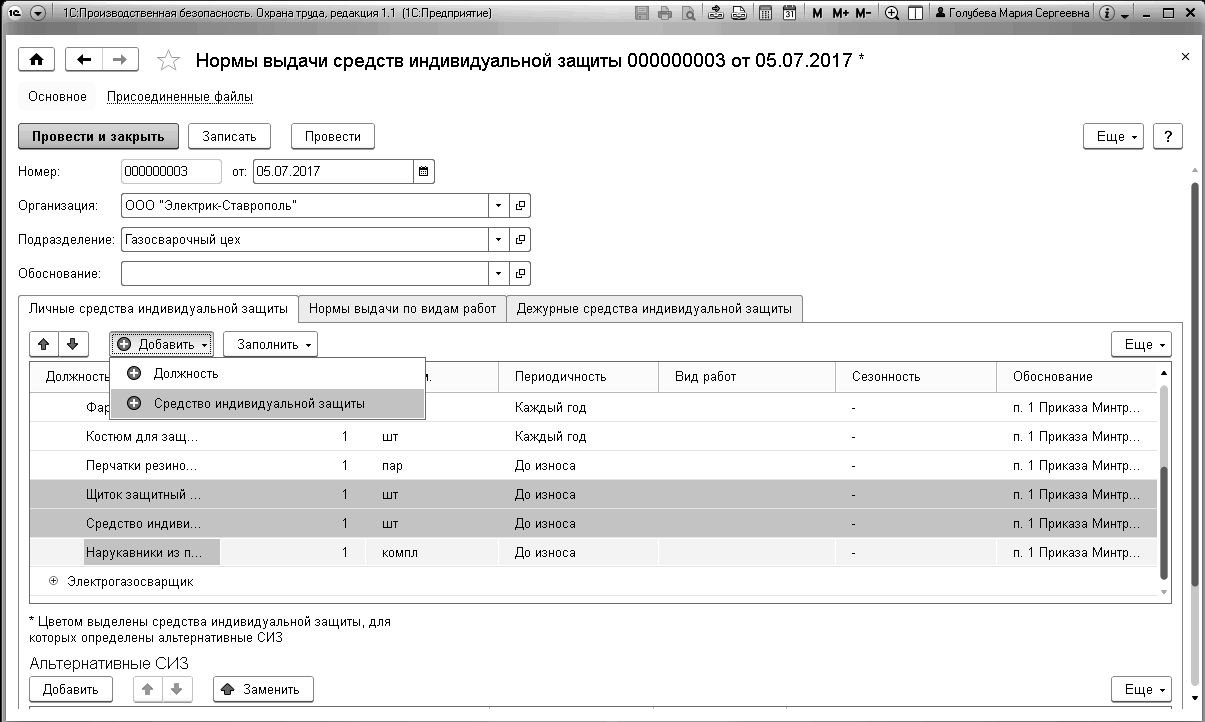Screen dimensions: 1205x722
Task: Click the Добавить dropdown button in table
Action: click(x=161, y=344)
